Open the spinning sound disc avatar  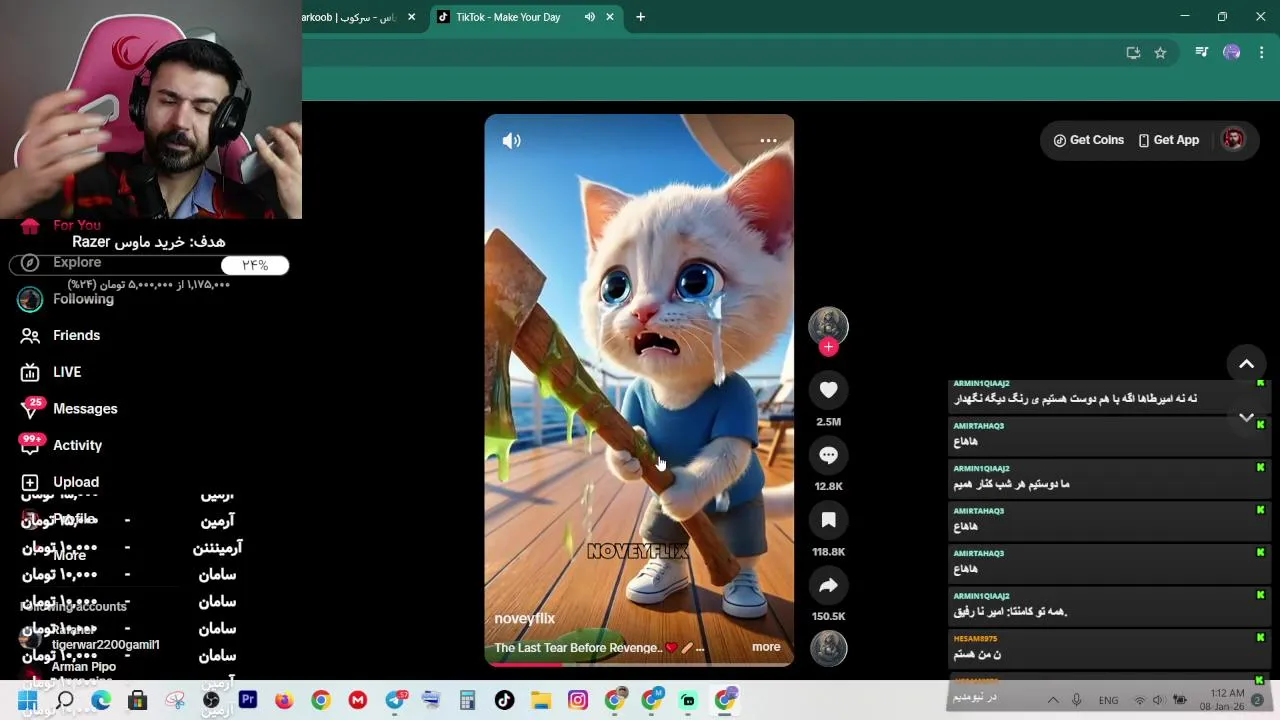[x=828, y=648]
